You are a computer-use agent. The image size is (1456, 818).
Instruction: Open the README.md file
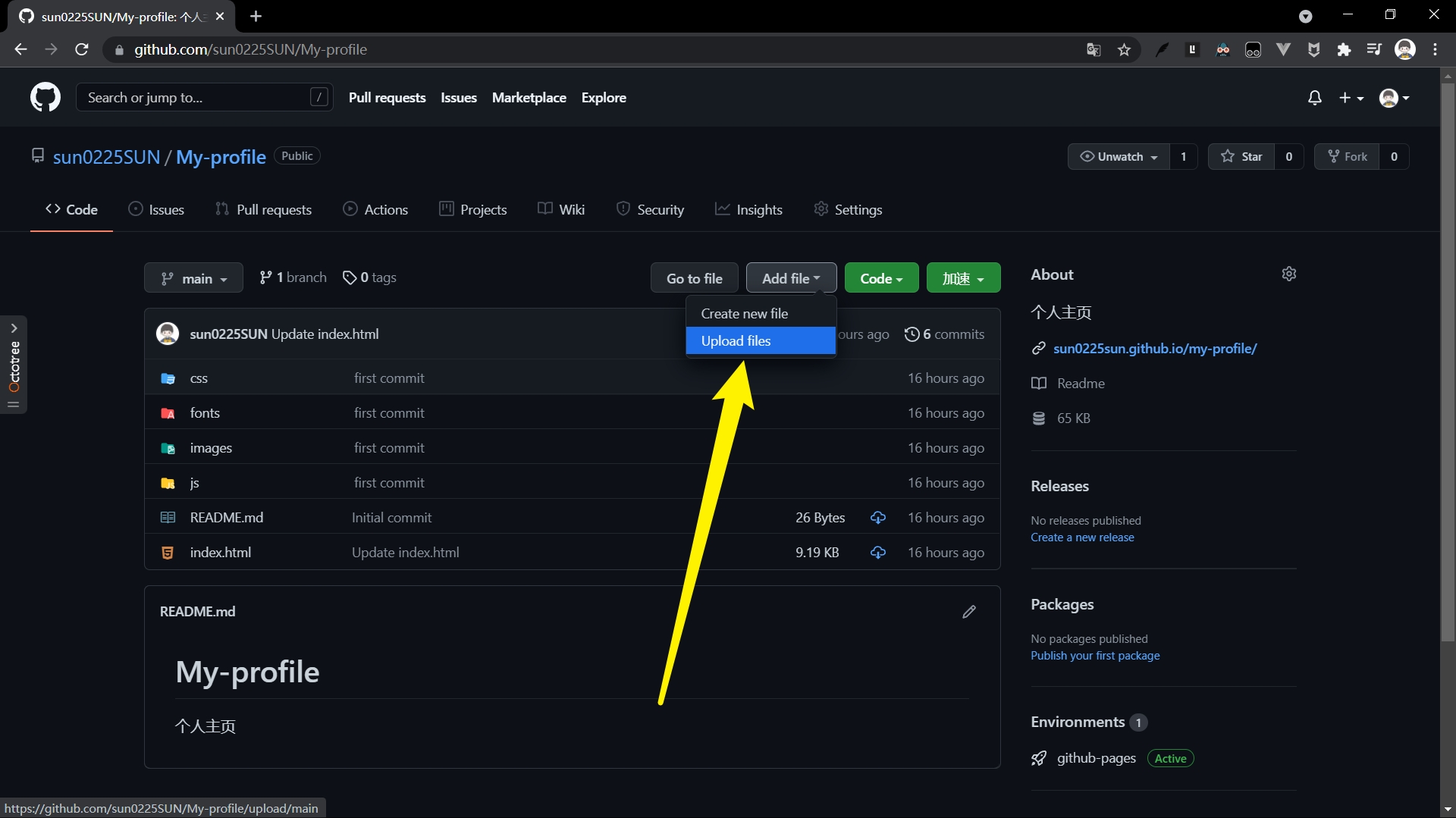227,518
